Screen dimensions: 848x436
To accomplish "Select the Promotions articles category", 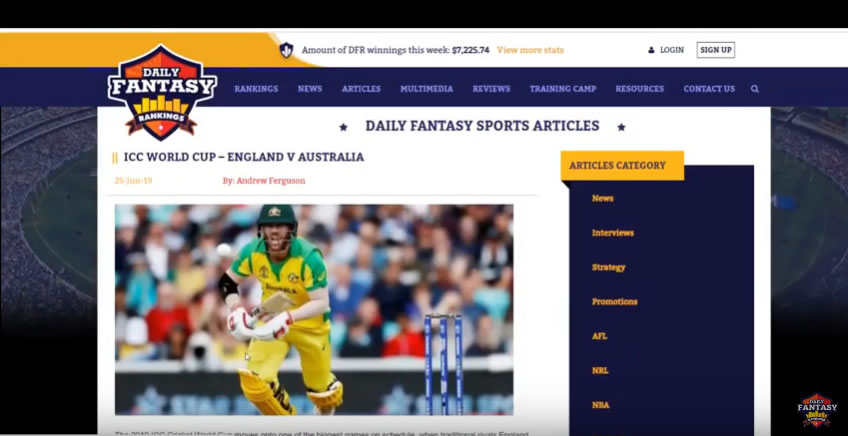I will click(x=614, y=302).
